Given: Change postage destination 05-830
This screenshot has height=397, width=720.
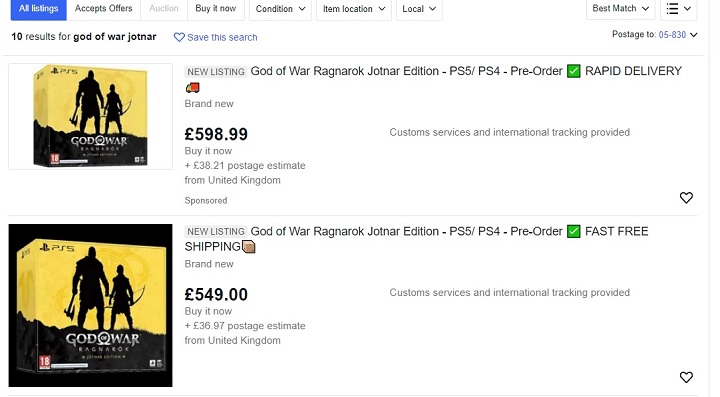Looking at the screenshot, I should 677,35.
